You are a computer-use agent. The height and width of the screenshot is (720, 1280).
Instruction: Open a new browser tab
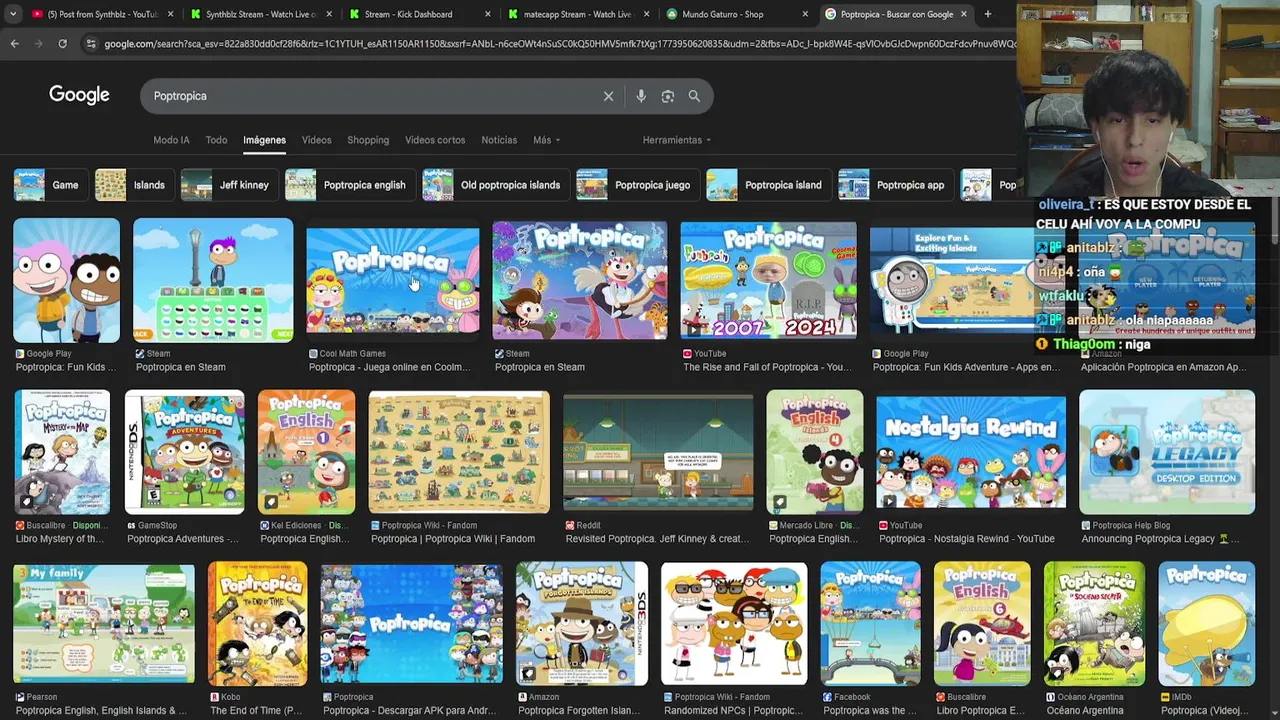point(987,14)
